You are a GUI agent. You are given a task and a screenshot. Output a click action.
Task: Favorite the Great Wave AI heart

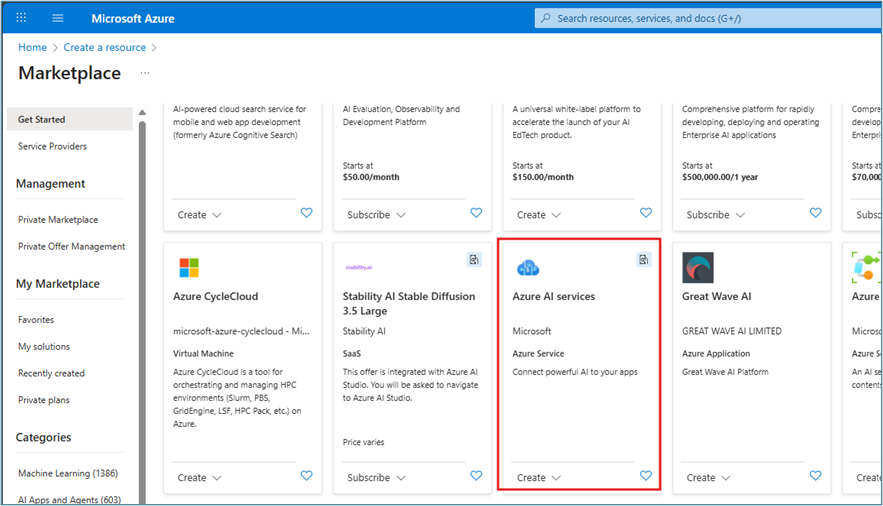(815, 476)
